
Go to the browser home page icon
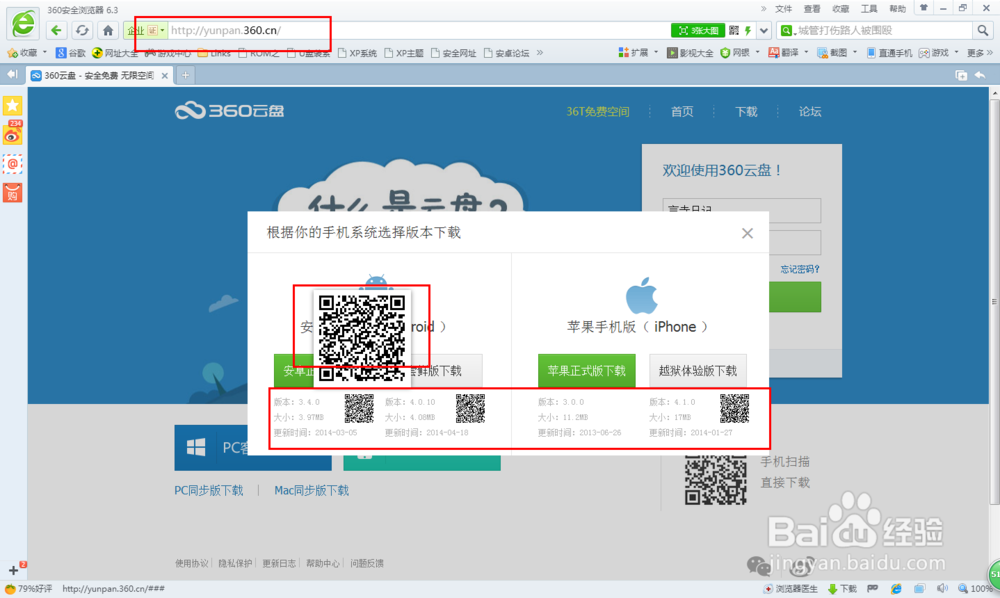coord(108,30)
